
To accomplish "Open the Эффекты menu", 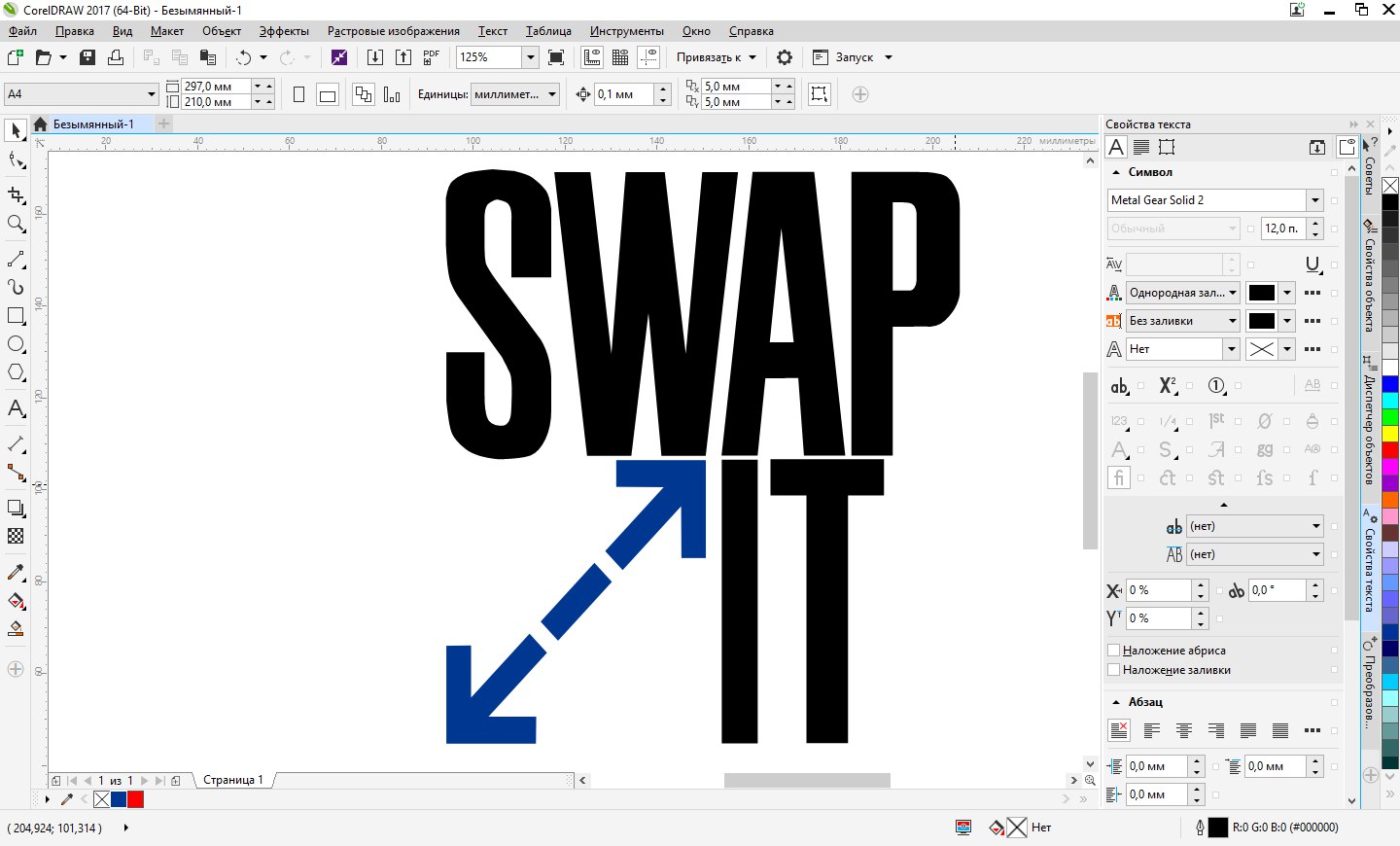I will pos(284,31).
